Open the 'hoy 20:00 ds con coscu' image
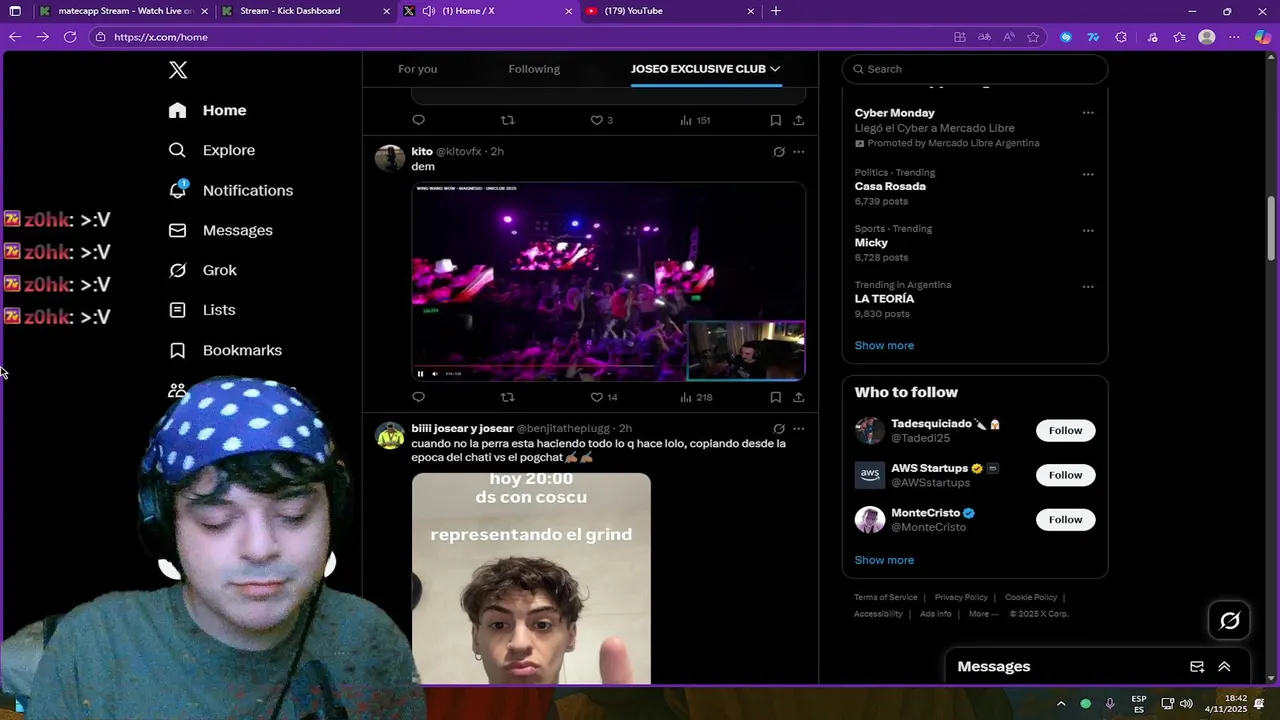Image resolution: width=1280 pixels, height=720 pixels. pos(531,578)
